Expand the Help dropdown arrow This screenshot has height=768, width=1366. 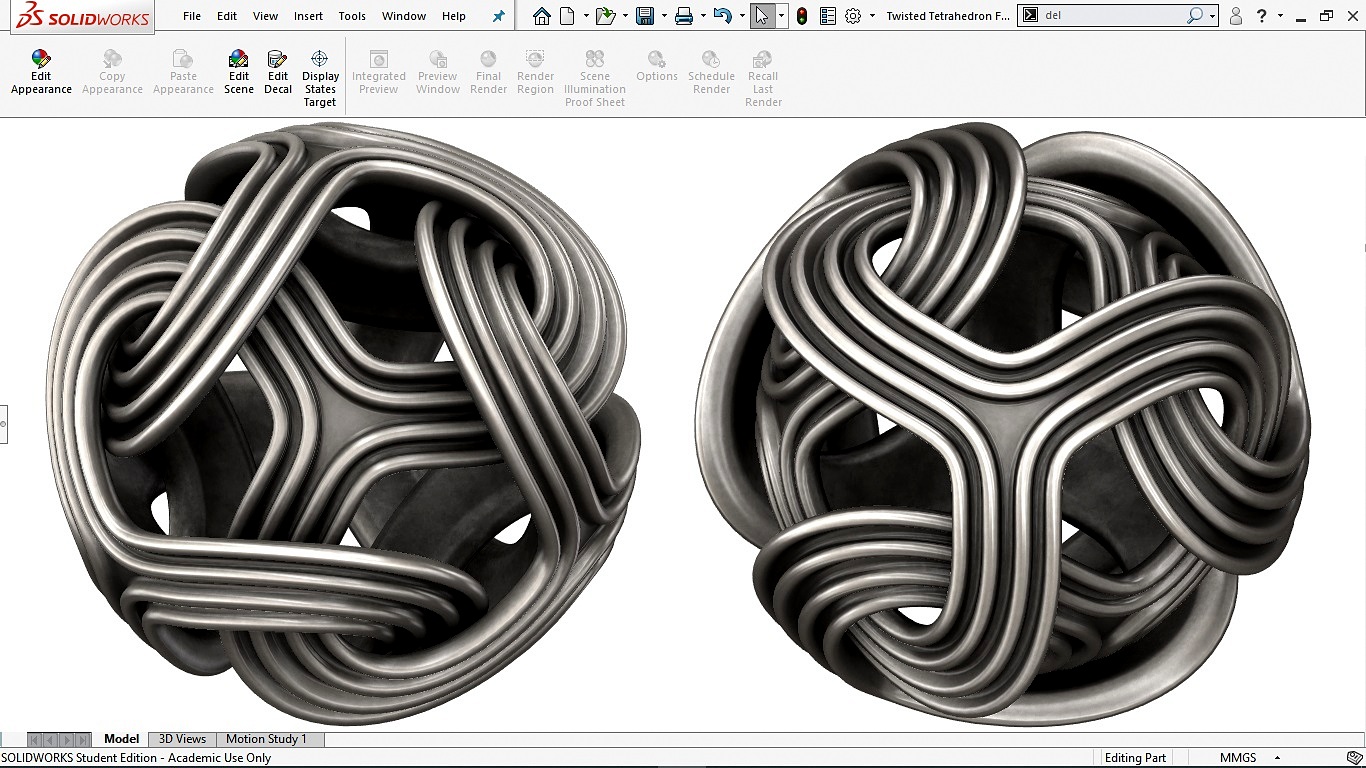1280,16
